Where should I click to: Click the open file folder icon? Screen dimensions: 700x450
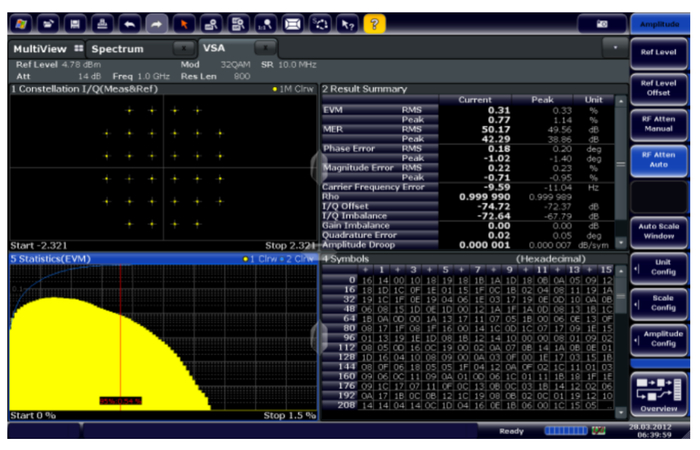tap(49, 21)
